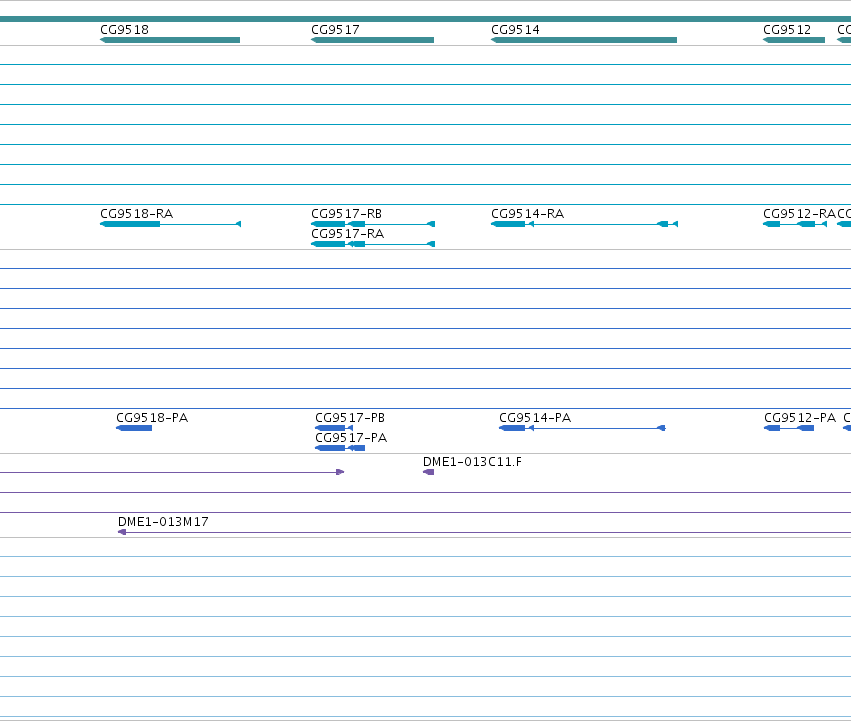Viewport: 851px width, 721px height.
Task: Select the CG9512-RA transcript glyph
Action: (x=795, y=224)
